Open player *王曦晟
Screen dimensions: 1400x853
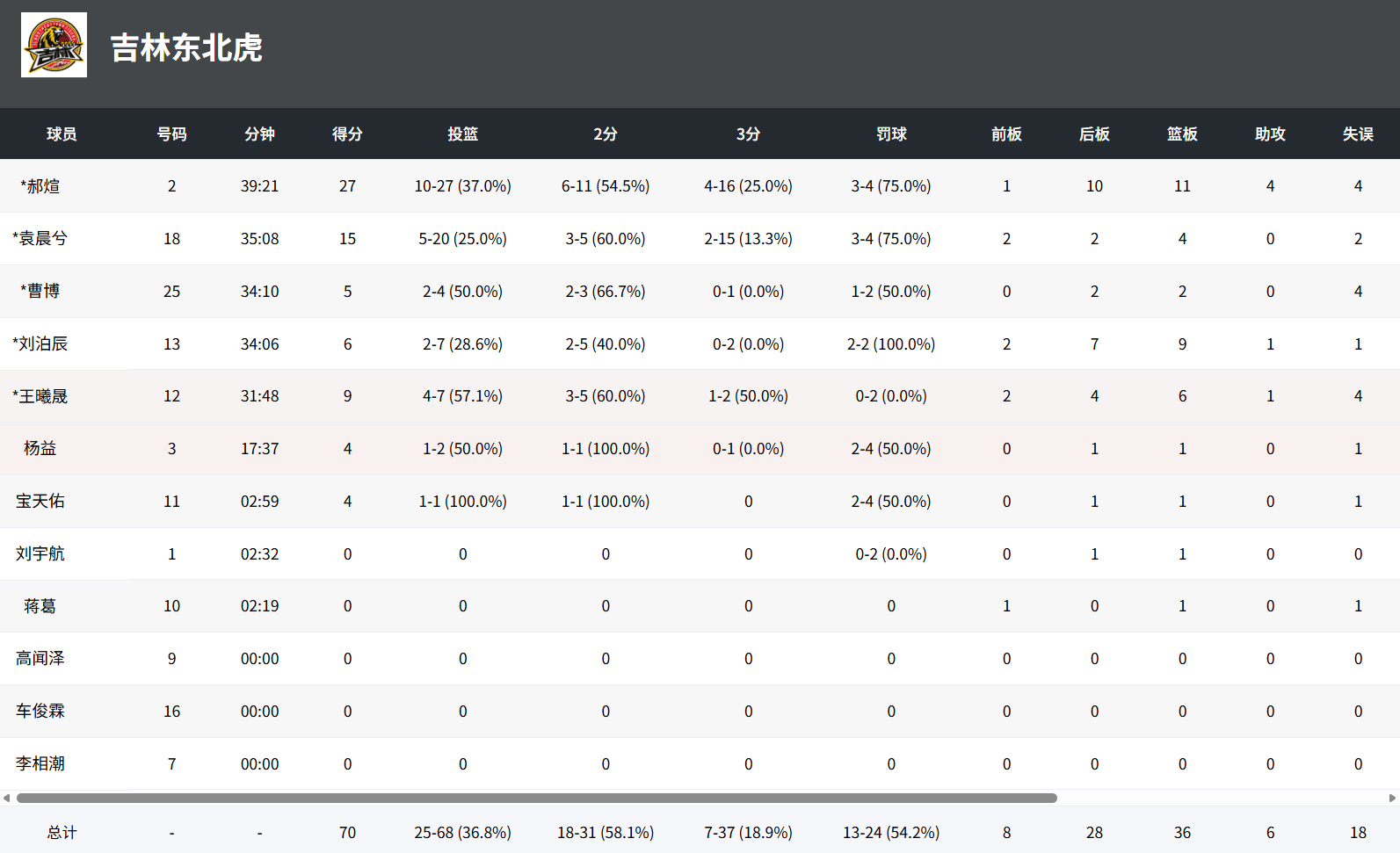(40, 396)
